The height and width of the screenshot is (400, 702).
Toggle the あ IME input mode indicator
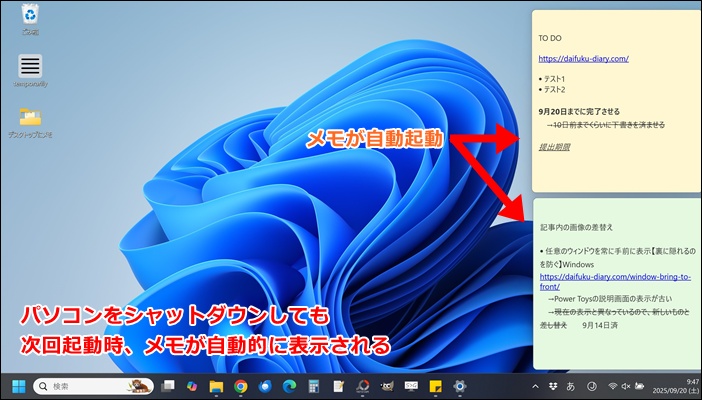571,386
